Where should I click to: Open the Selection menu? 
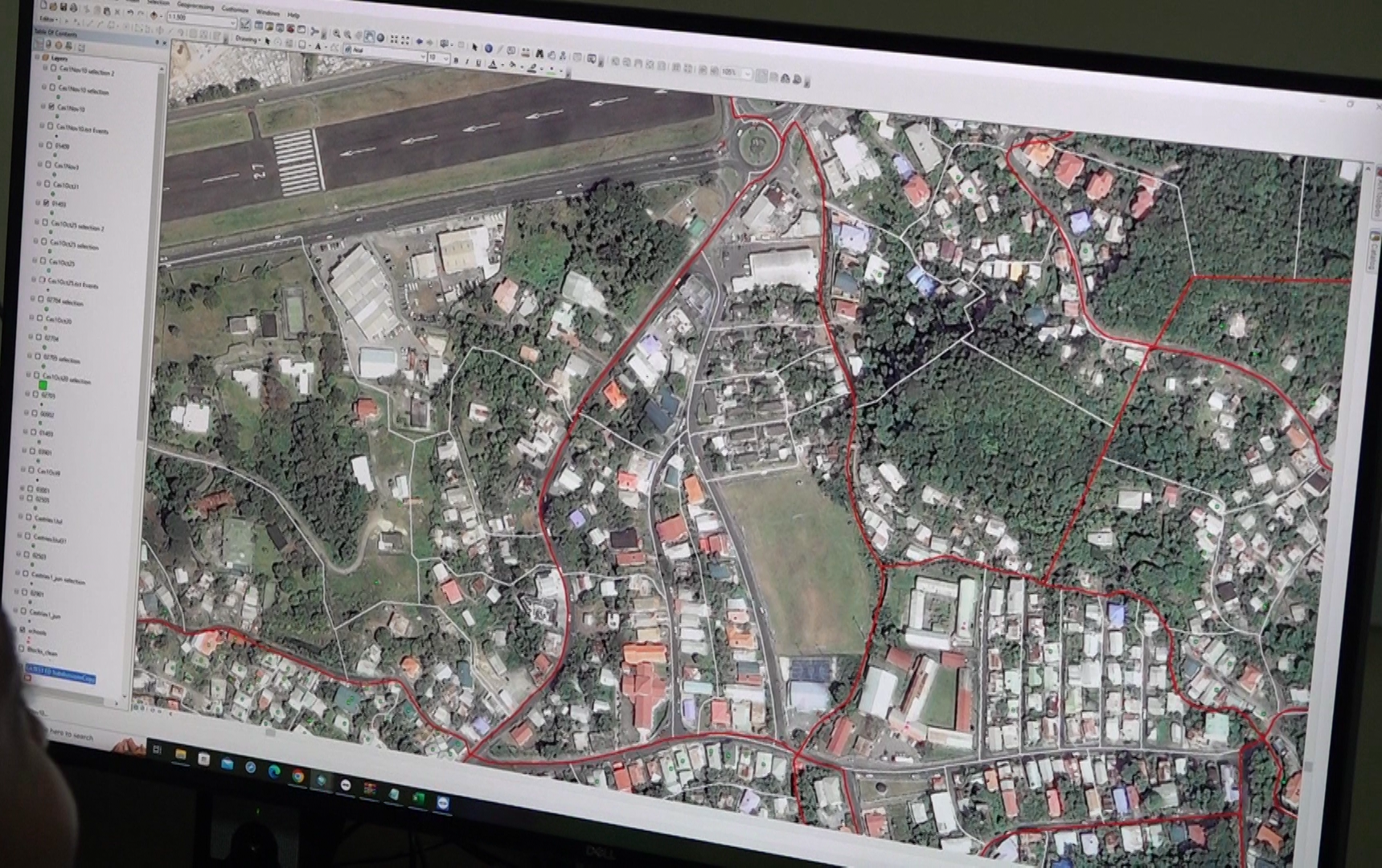(x=158, y=2)
